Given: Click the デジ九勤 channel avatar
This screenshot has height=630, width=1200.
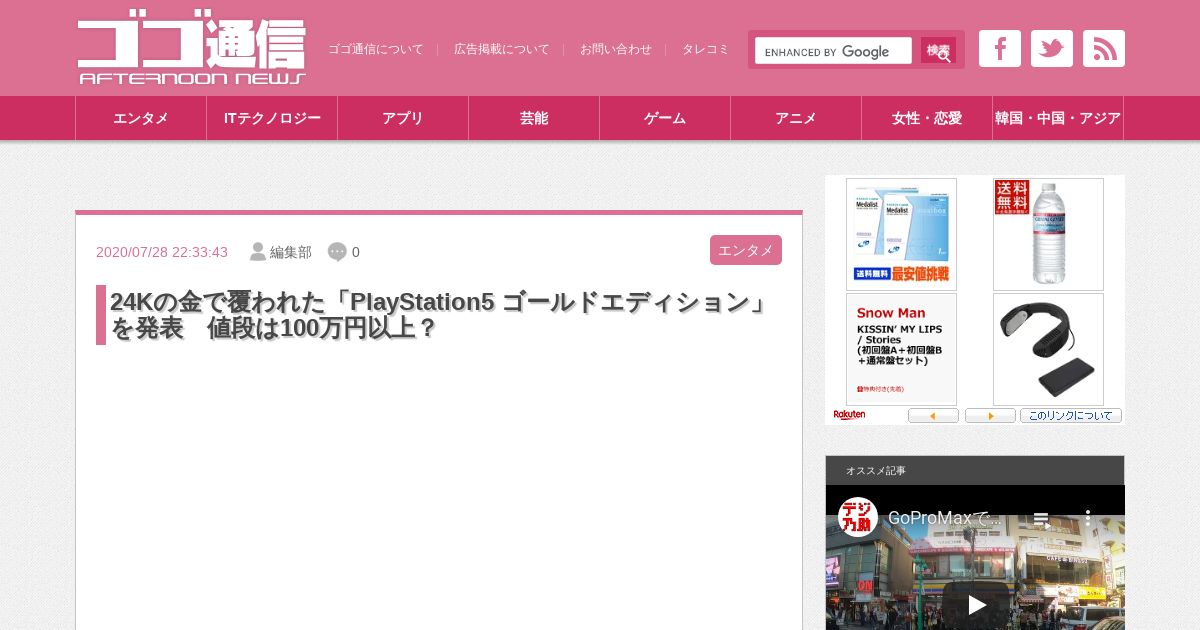Looking at the screenshot, I should pos(858,517).
